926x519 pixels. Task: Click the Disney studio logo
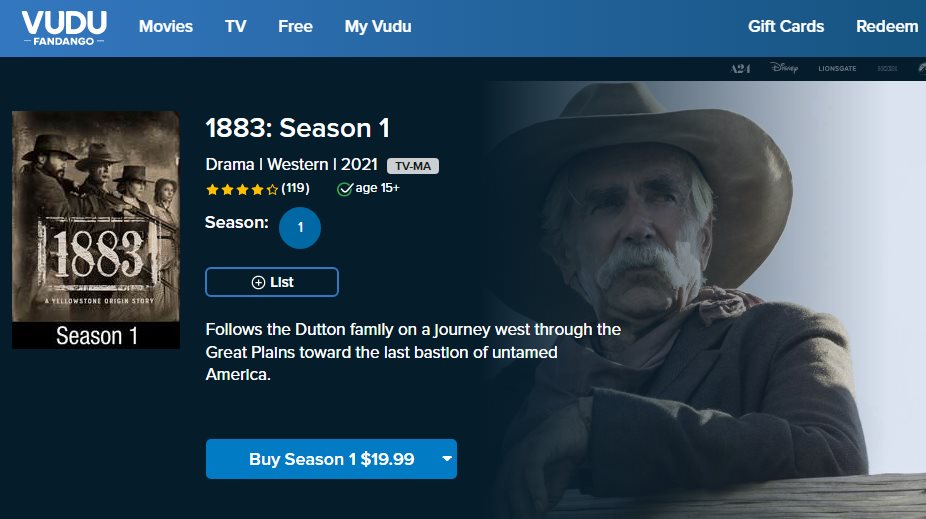point(785,69)
